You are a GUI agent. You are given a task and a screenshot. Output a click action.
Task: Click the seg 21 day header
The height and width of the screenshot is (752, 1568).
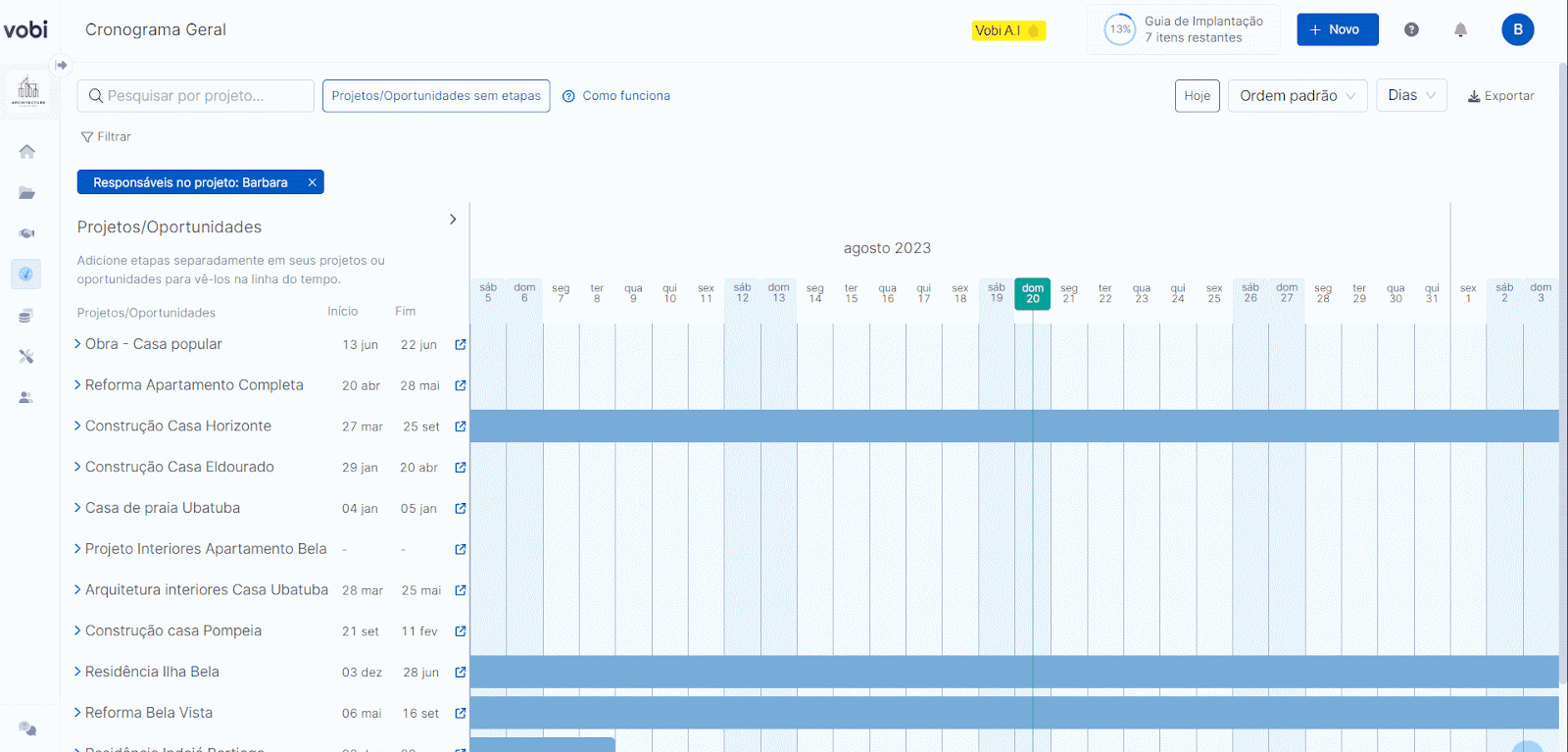tap(1069, 293)
